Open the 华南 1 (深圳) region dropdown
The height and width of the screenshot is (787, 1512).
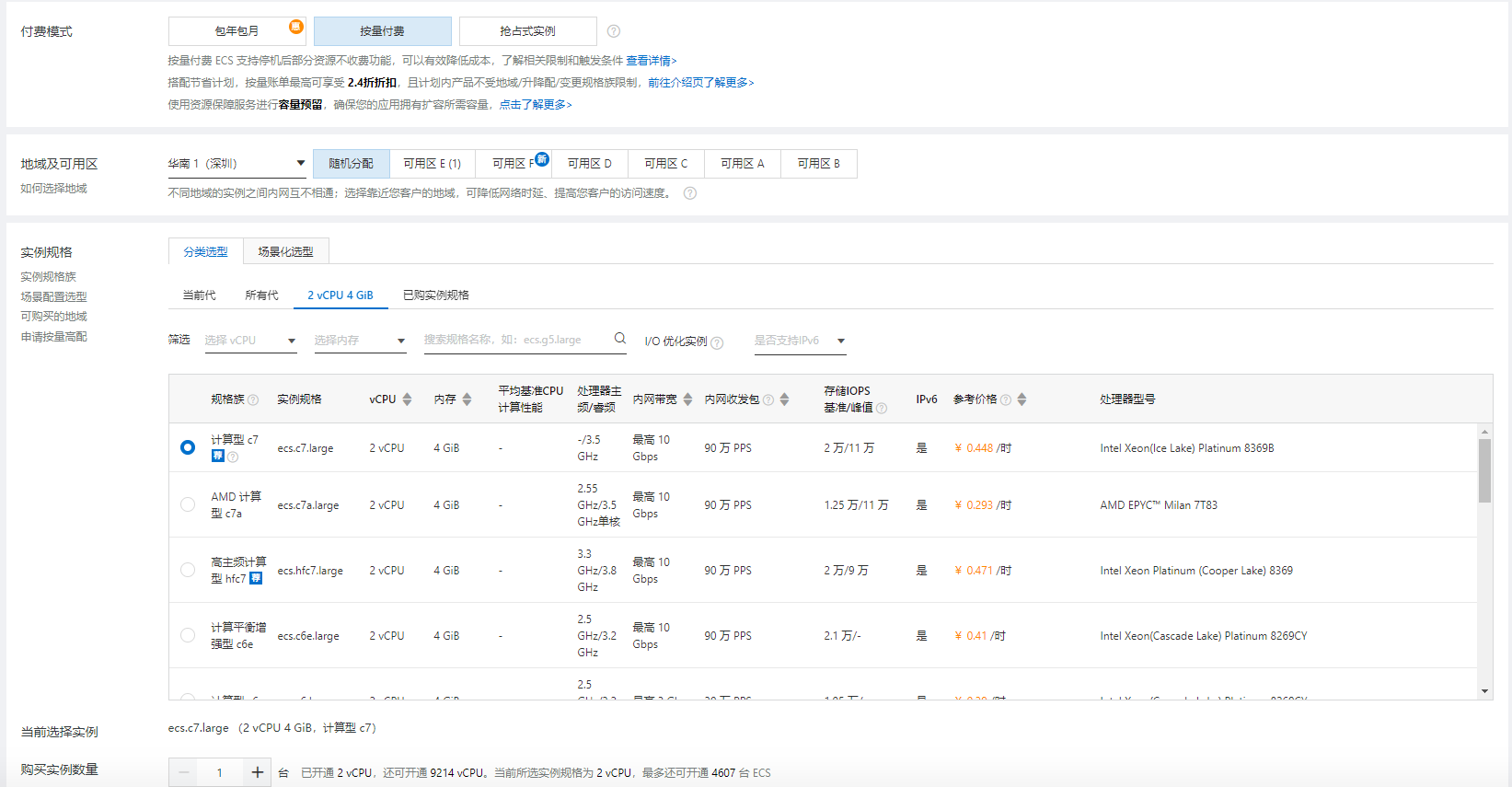click(x=237, y=164)
